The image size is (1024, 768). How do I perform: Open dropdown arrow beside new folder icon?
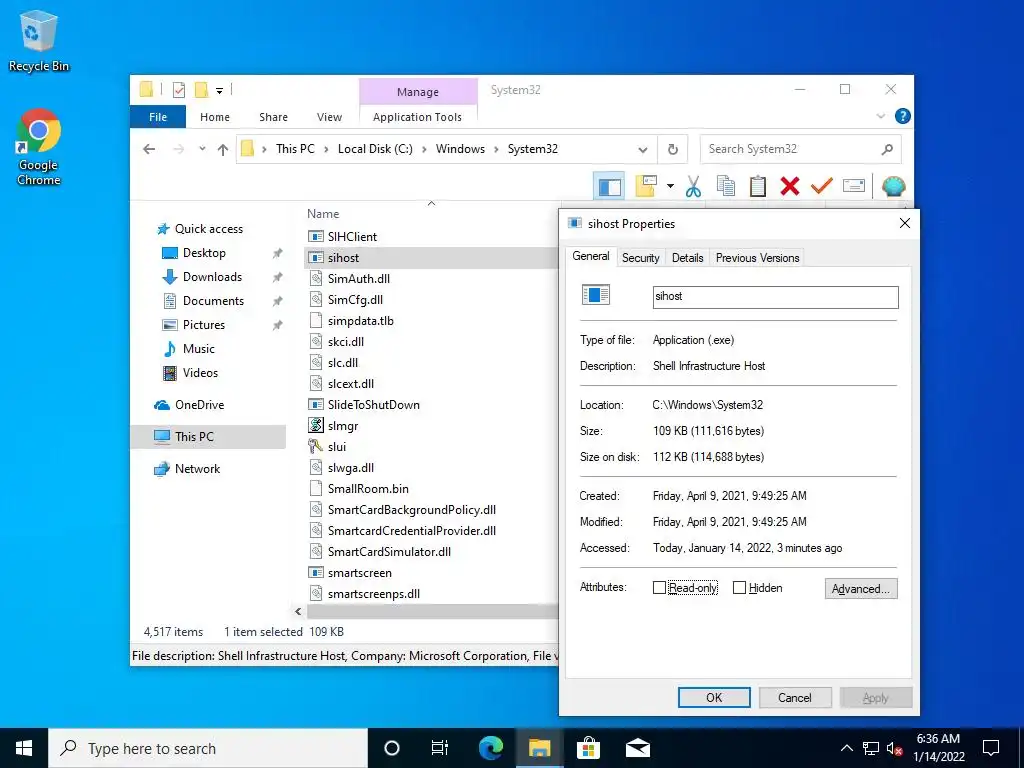(x=670, y=187)
